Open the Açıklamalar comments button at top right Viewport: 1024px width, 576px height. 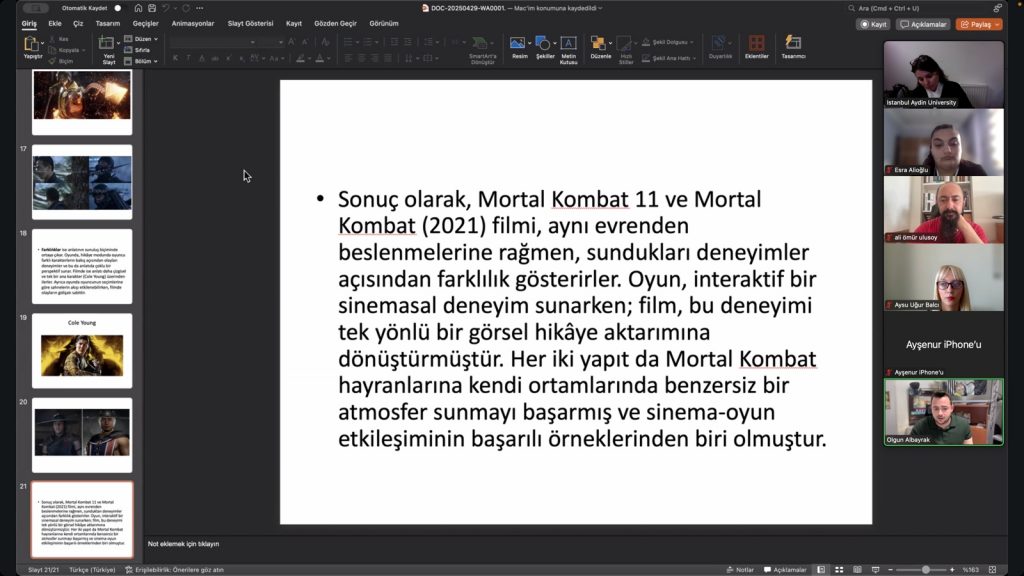coord(923,24)
